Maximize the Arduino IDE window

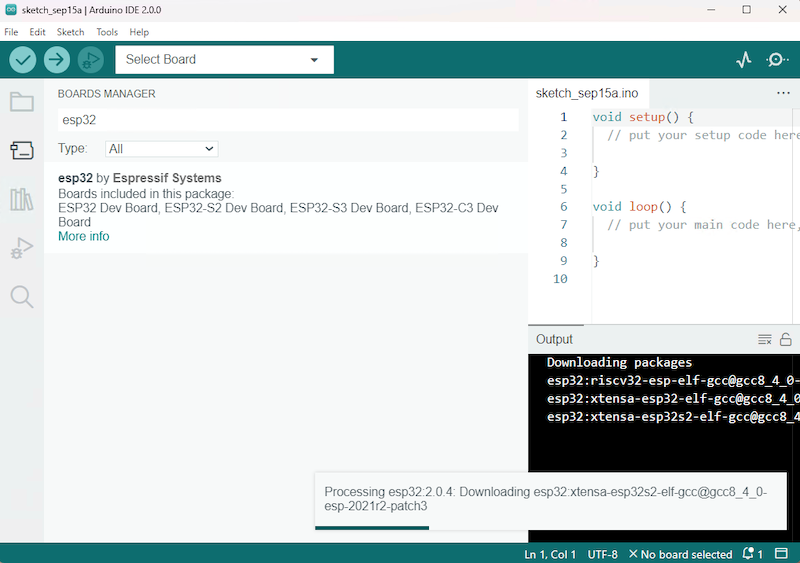point(746,10)
